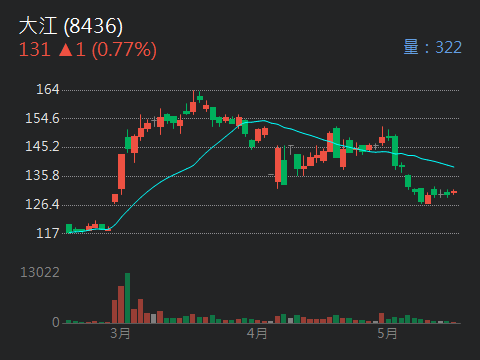Click the volume label 量: 322
Image resolution: width=480 pixels, height=360 pixels.
[432, 47]
